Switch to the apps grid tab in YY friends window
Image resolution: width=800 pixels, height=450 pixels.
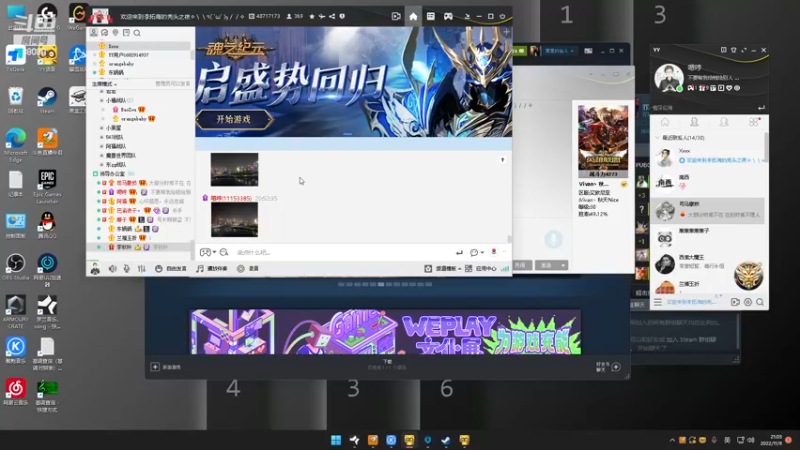click(x=754, y=122)
